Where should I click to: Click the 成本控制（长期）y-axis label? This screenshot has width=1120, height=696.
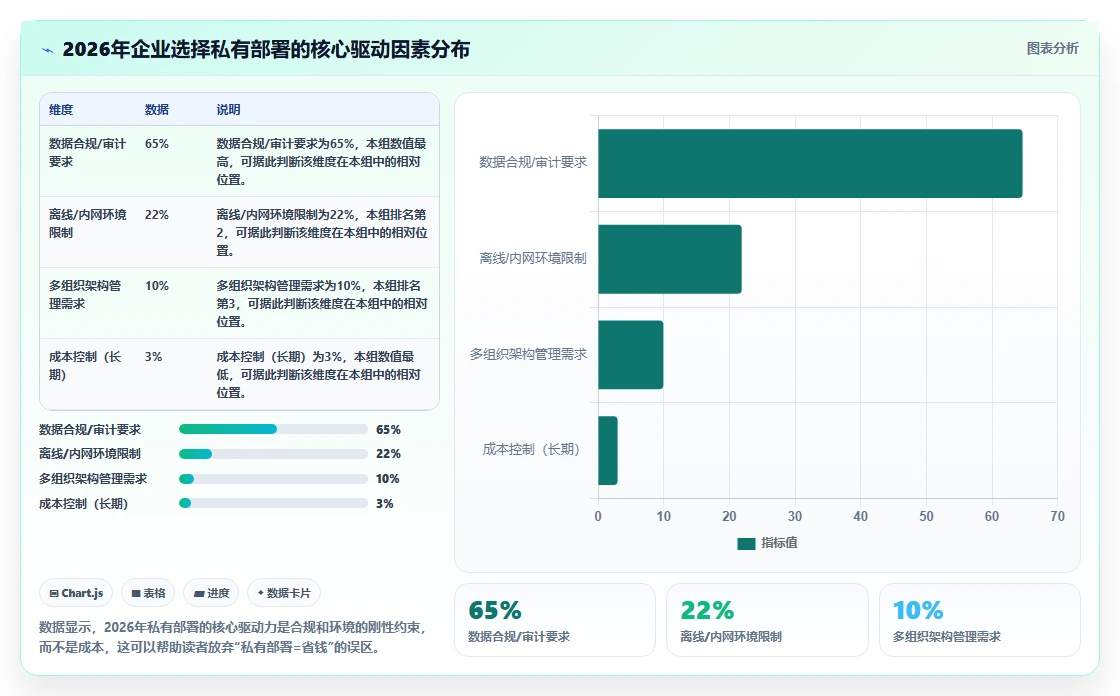(531, 449)
